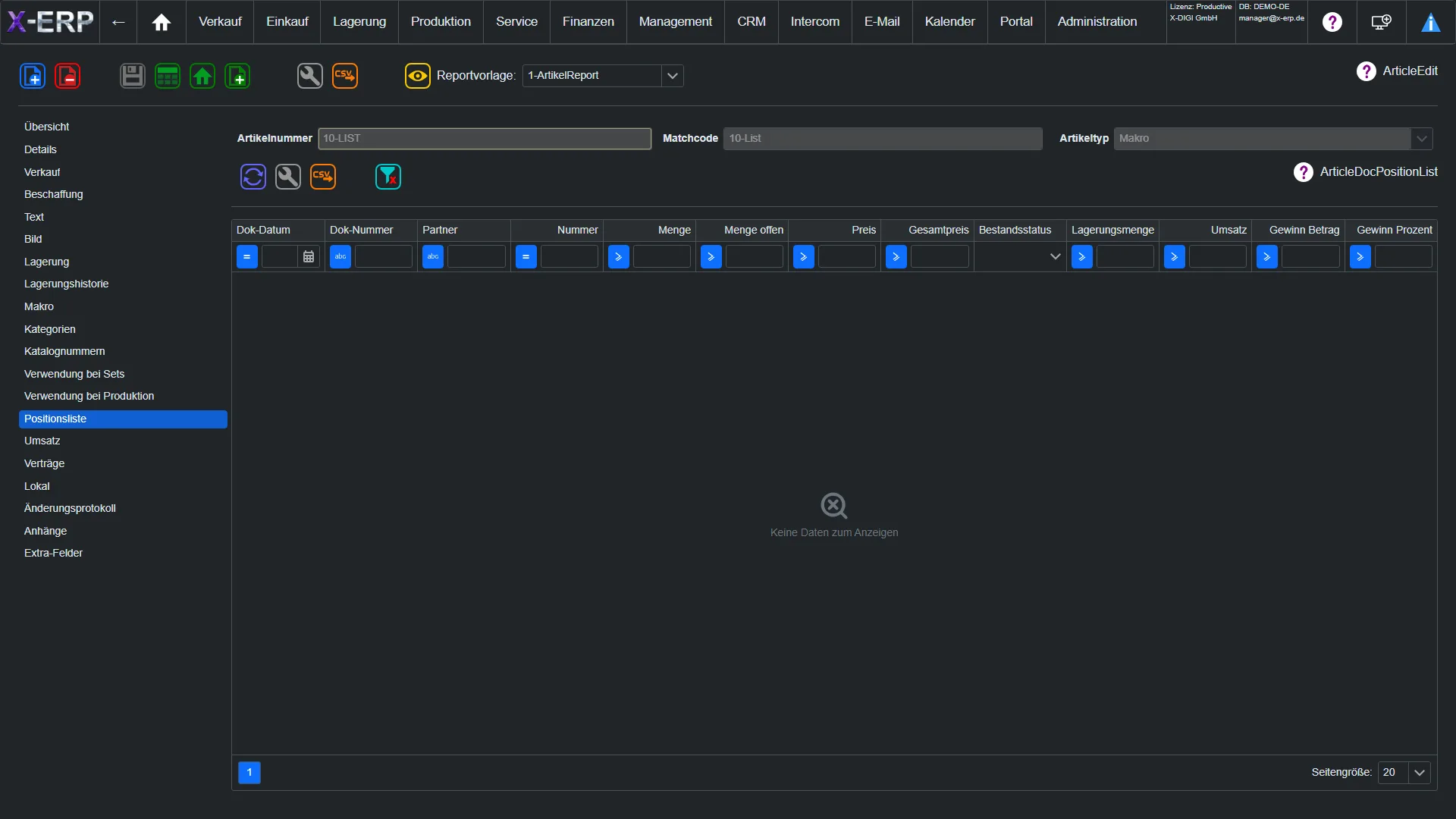Go back with the left arrow

(118, 22)
